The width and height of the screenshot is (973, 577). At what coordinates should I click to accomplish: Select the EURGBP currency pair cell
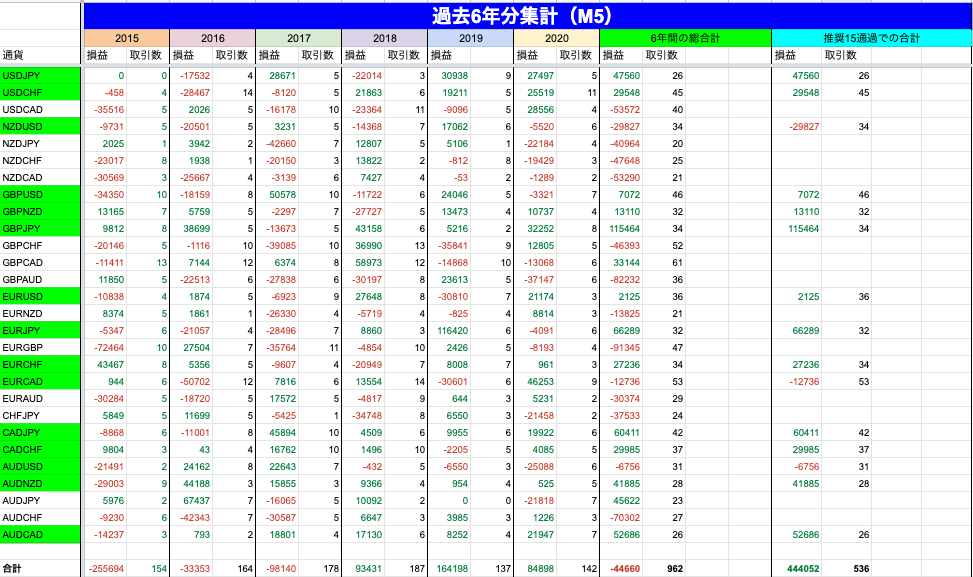pyautogui.click(x=41, y=347)
